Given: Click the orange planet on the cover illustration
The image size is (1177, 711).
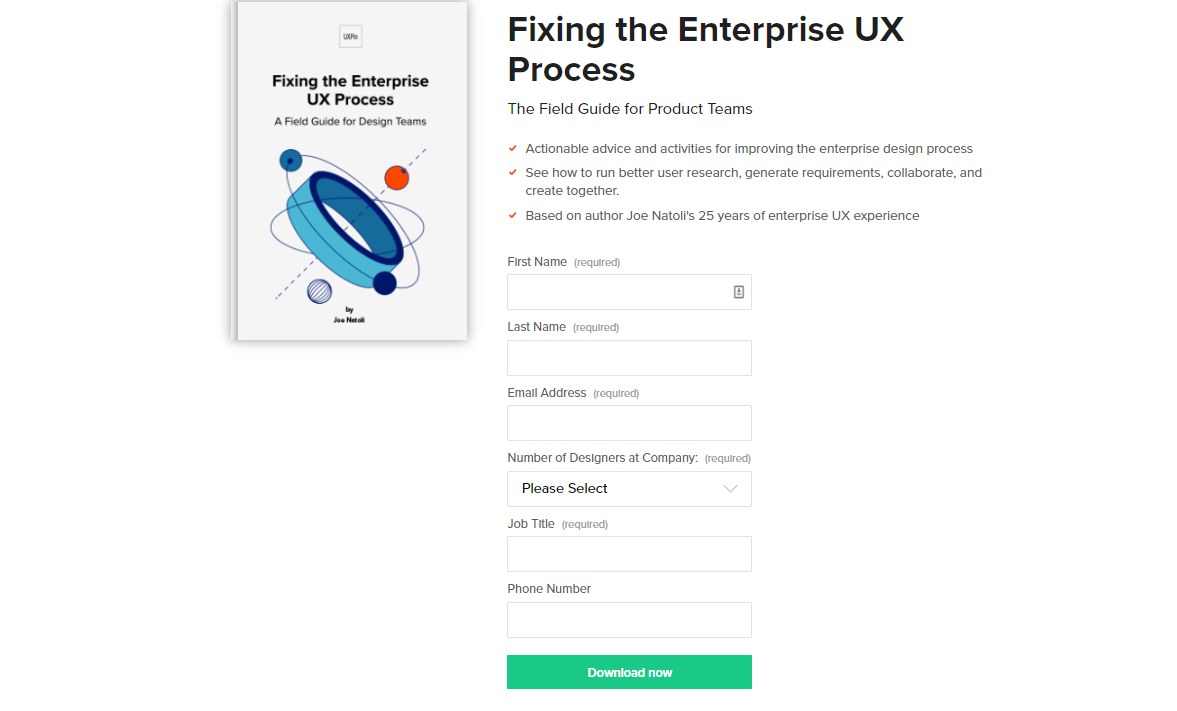Looking at the screenshot, I should [396, 178].
